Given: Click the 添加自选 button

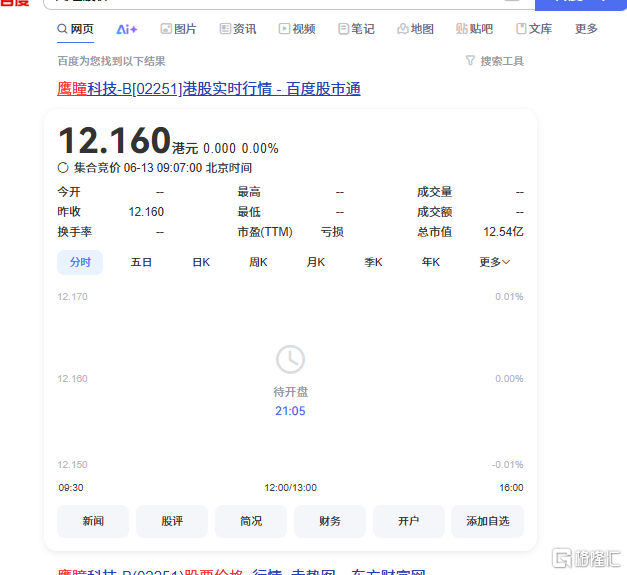Looking at the screenshot, I should 488,521.
